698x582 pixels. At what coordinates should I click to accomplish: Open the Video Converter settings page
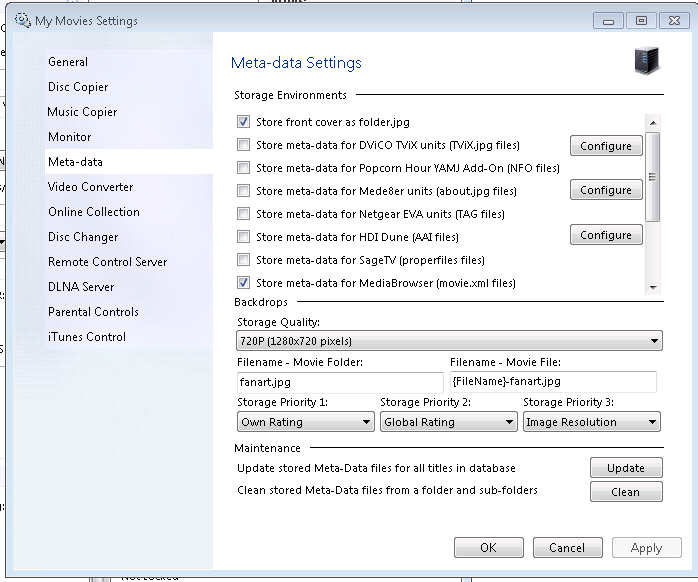(90, 187)
